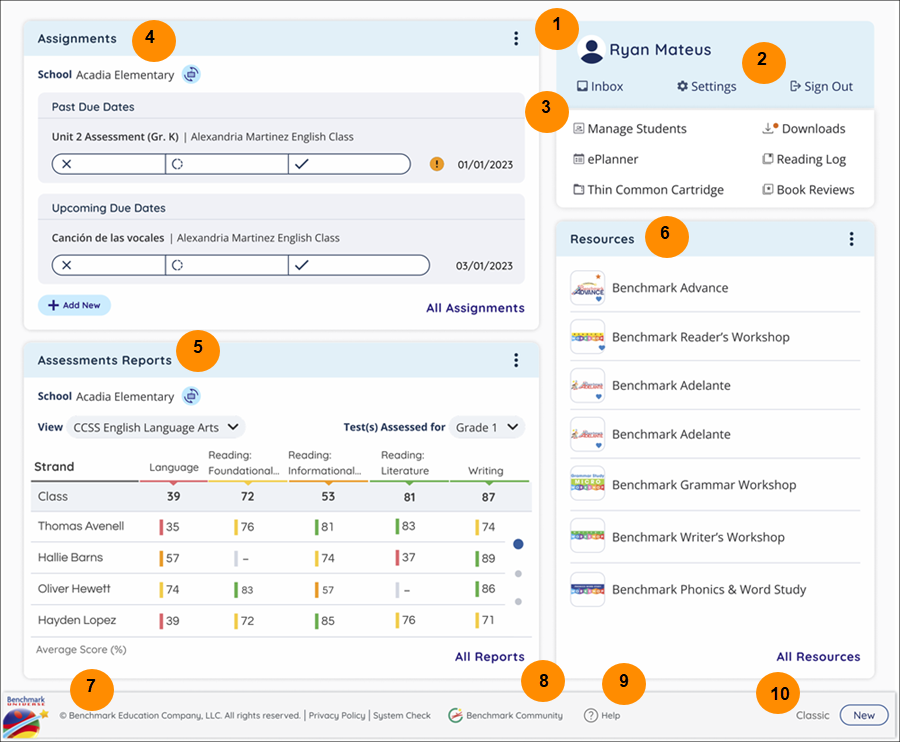Switch to the Classic view
Image resolution: width=900 pixels, height=742 pixels.
[813, 716]
